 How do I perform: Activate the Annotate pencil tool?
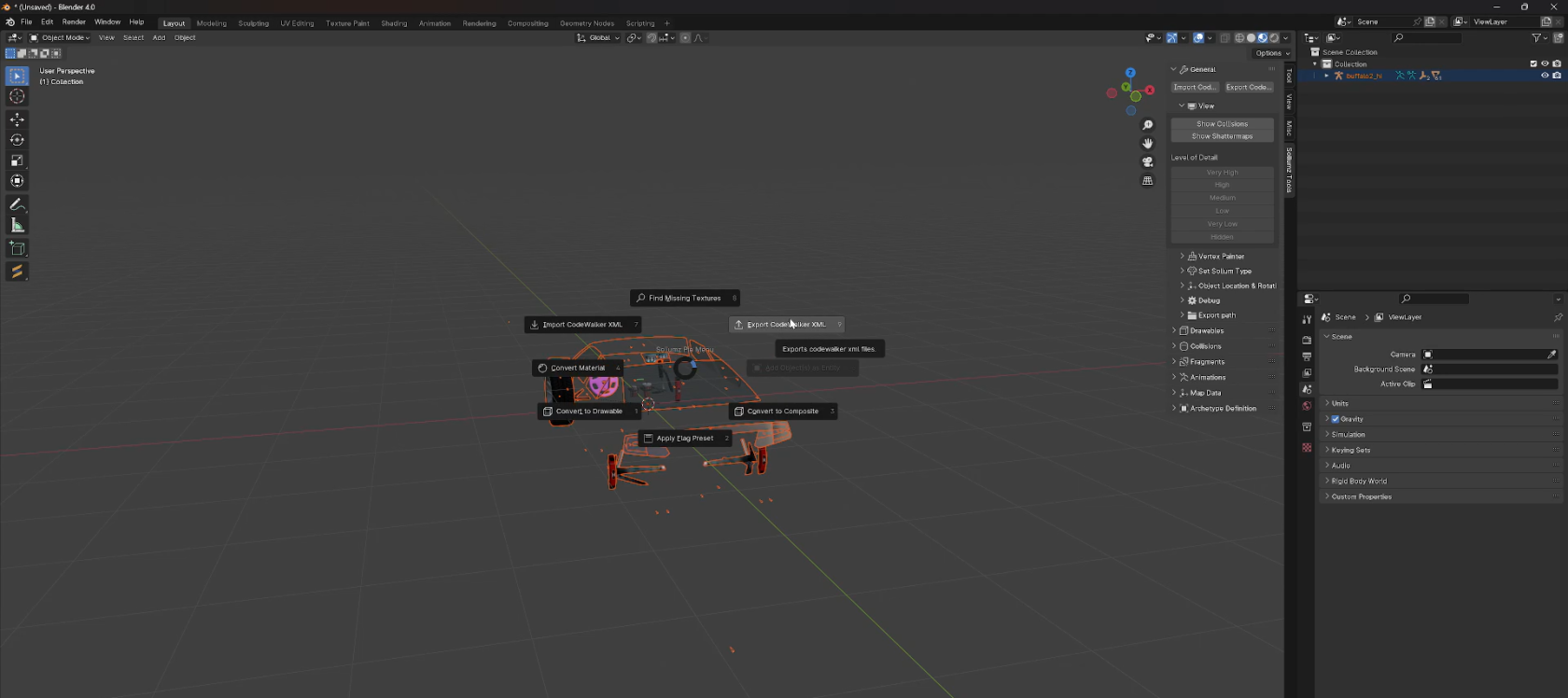tap(17, 204)
